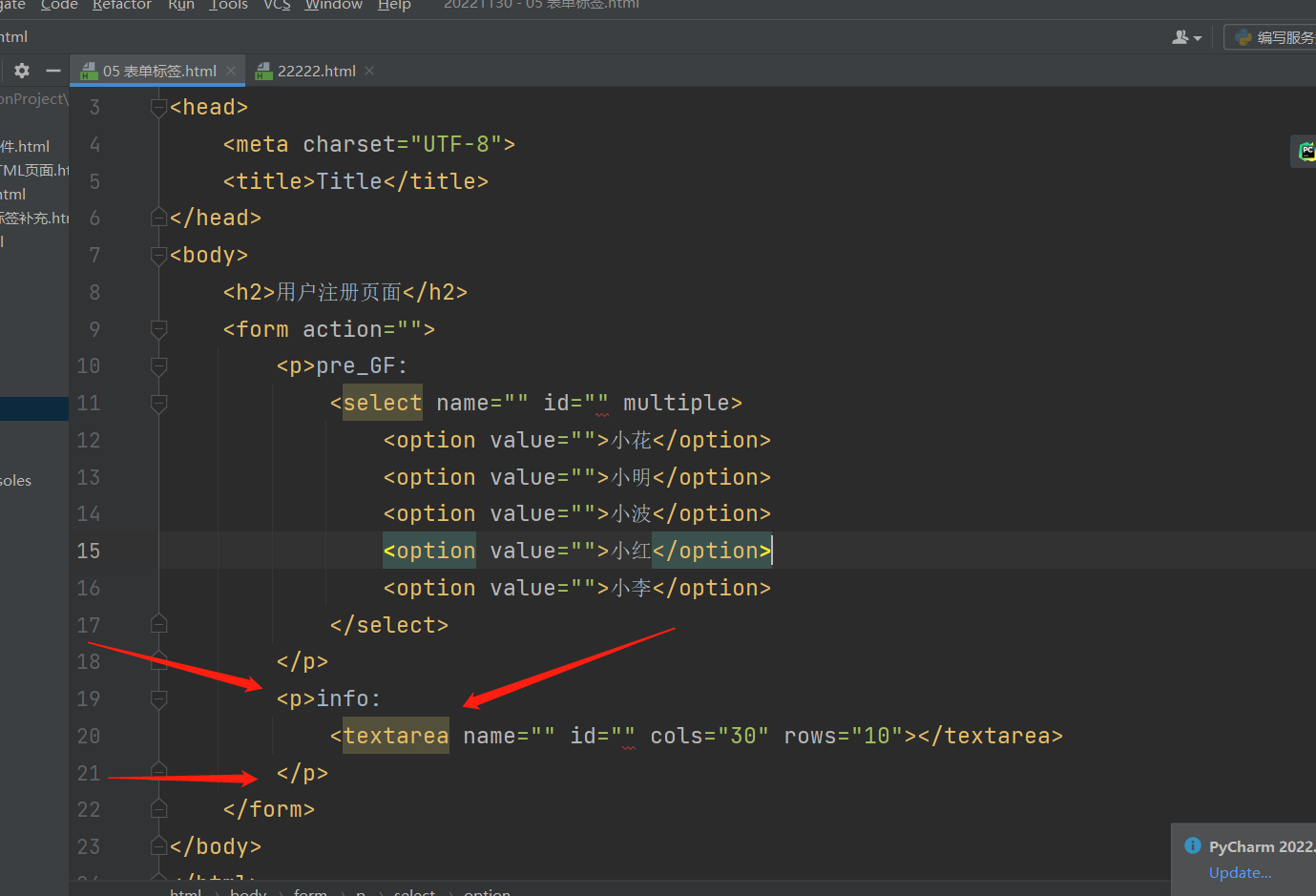Close the 22222.html tab
The width and height of the screenshot is (1316, 896).
tap(369, 71)
